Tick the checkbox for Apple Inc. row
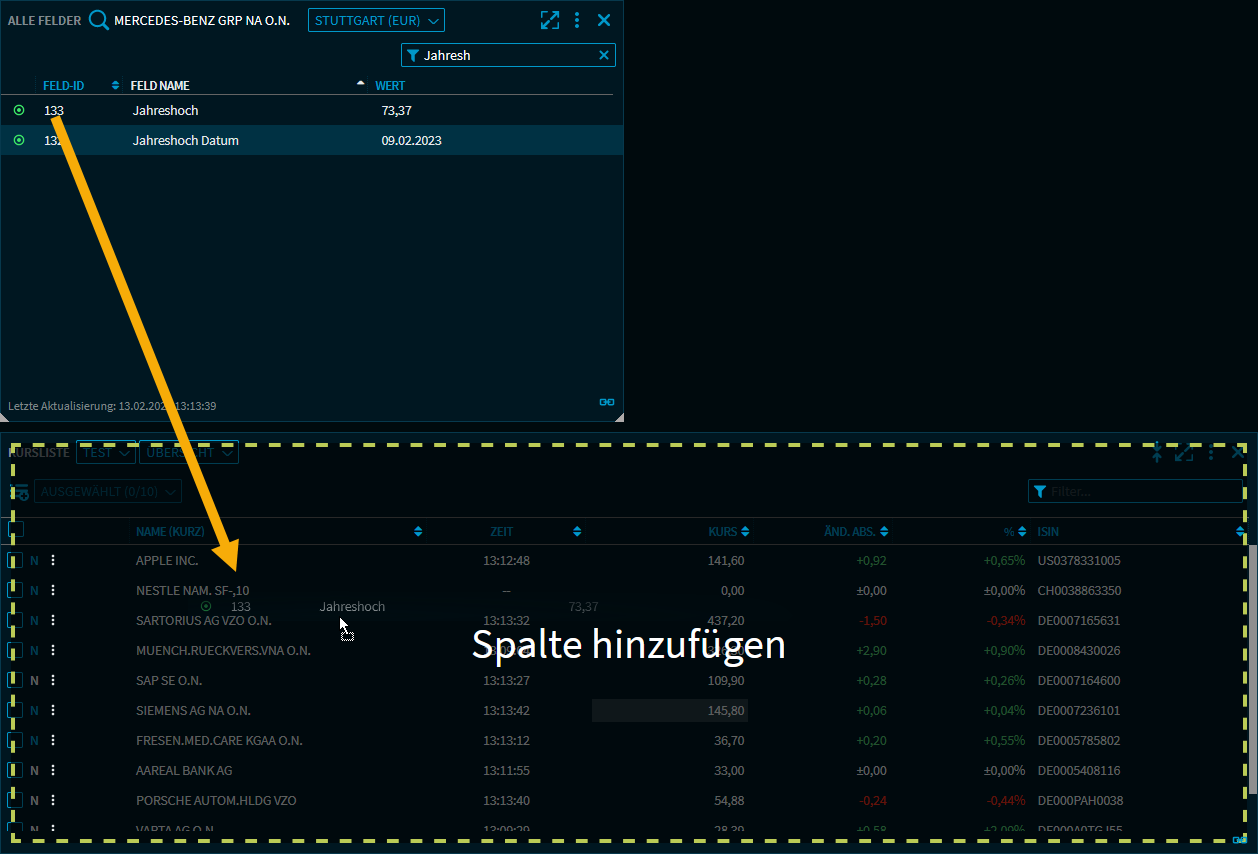The image size is (1258, 854). click(x=15, y=561)
